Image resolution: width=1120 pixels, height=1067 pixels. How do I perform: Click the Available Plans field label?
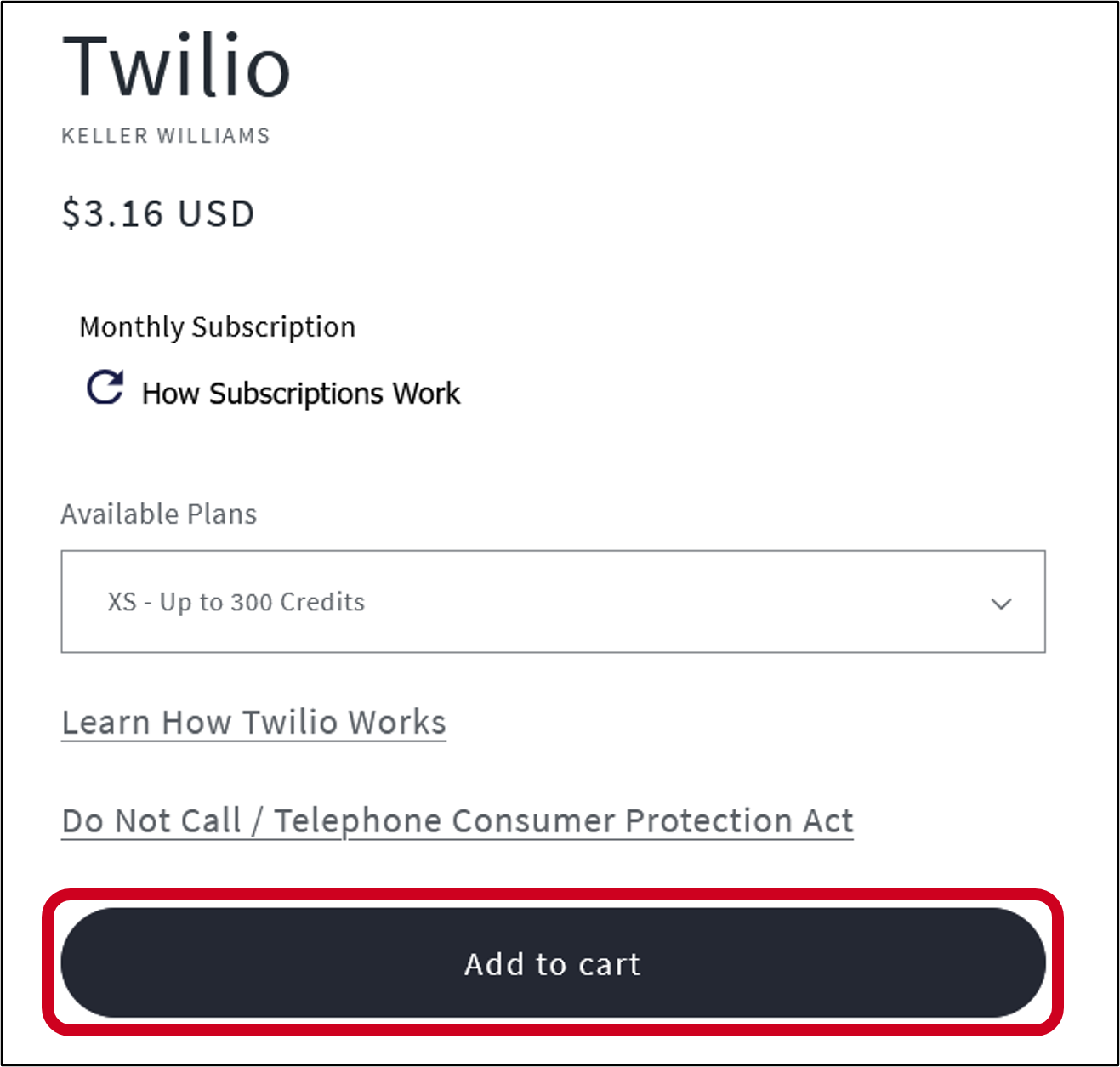coord(158,514)
